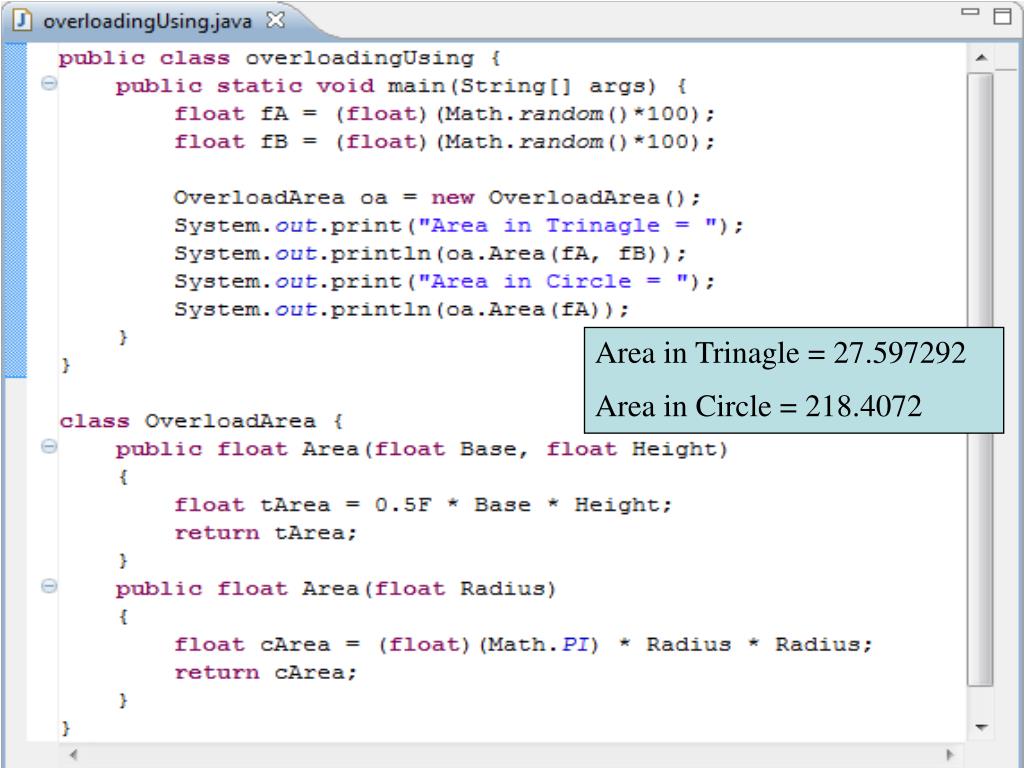The height and width of the screenshot is (768, 1024).
Task: Close the overloadingUsing.java tab
Action: tap(276, 20)
